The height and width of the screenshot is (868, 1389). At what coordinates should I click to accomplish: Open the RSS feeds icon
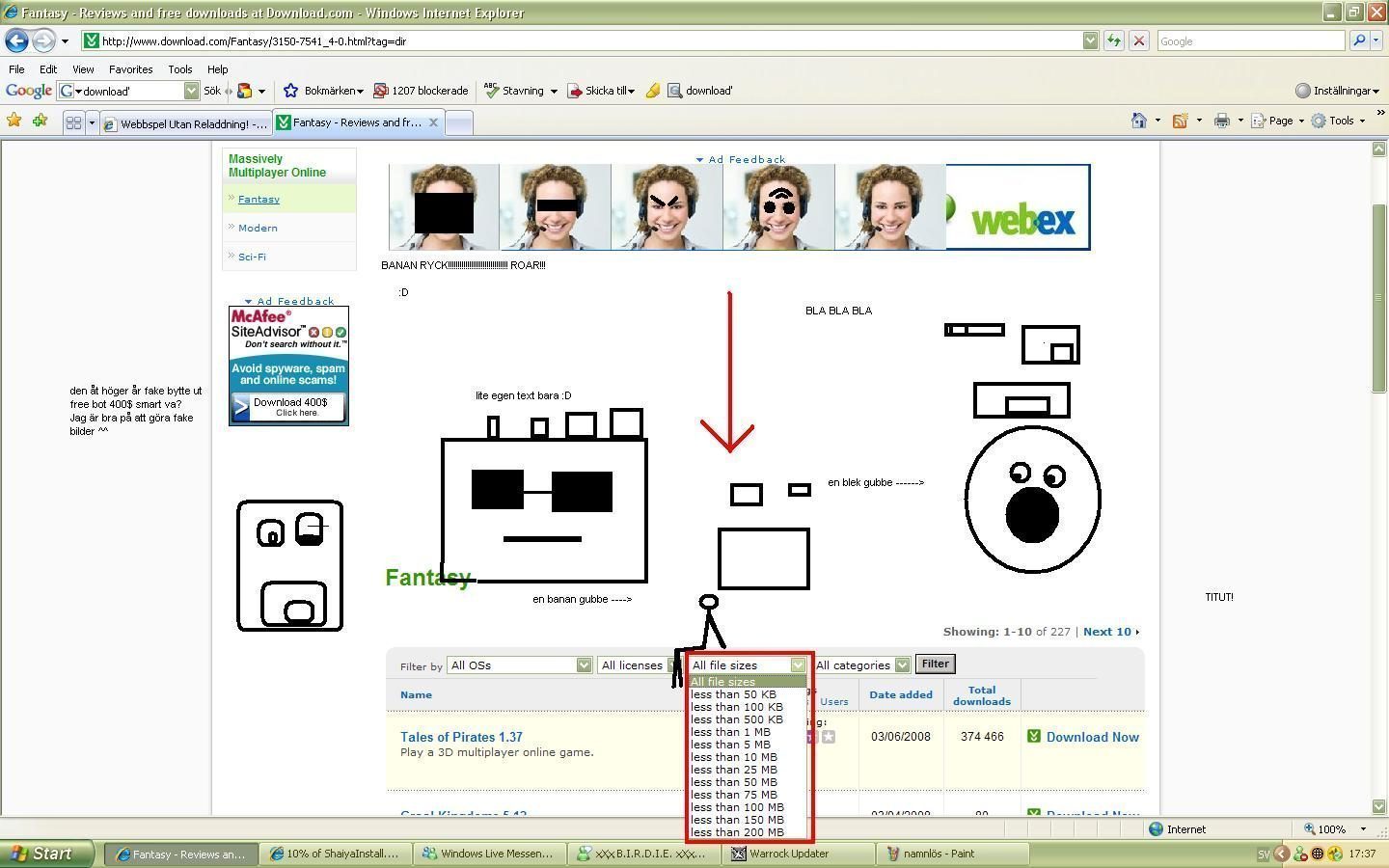coord(1179,121)
